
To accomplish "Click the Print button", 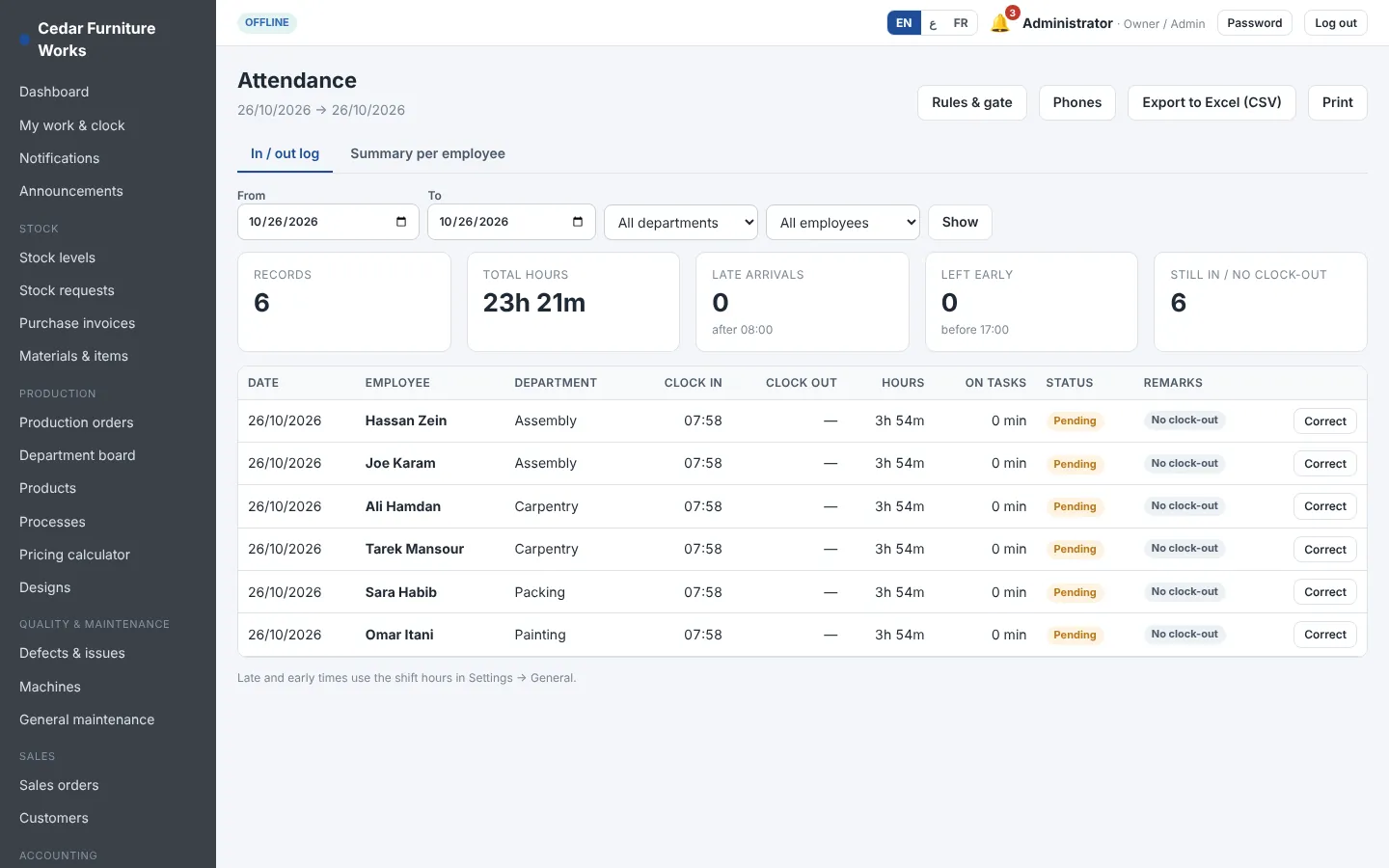I will click(1338, 102).
